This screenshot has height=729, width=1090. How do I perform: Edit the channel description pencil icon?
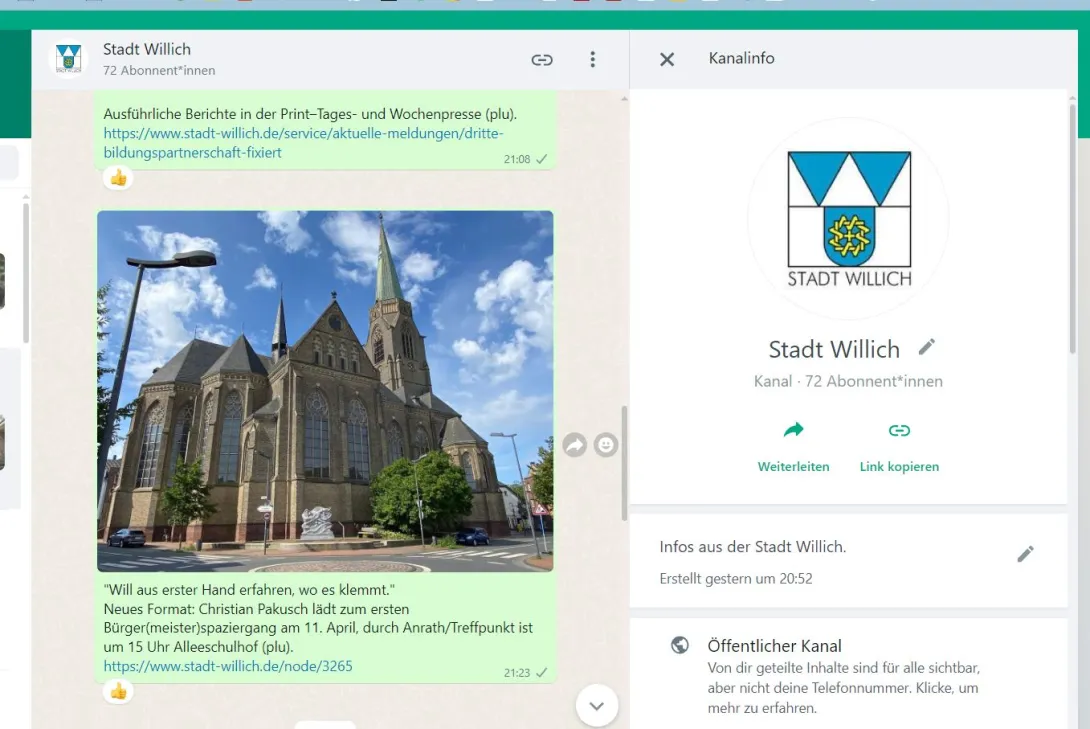coord(1025,554)
